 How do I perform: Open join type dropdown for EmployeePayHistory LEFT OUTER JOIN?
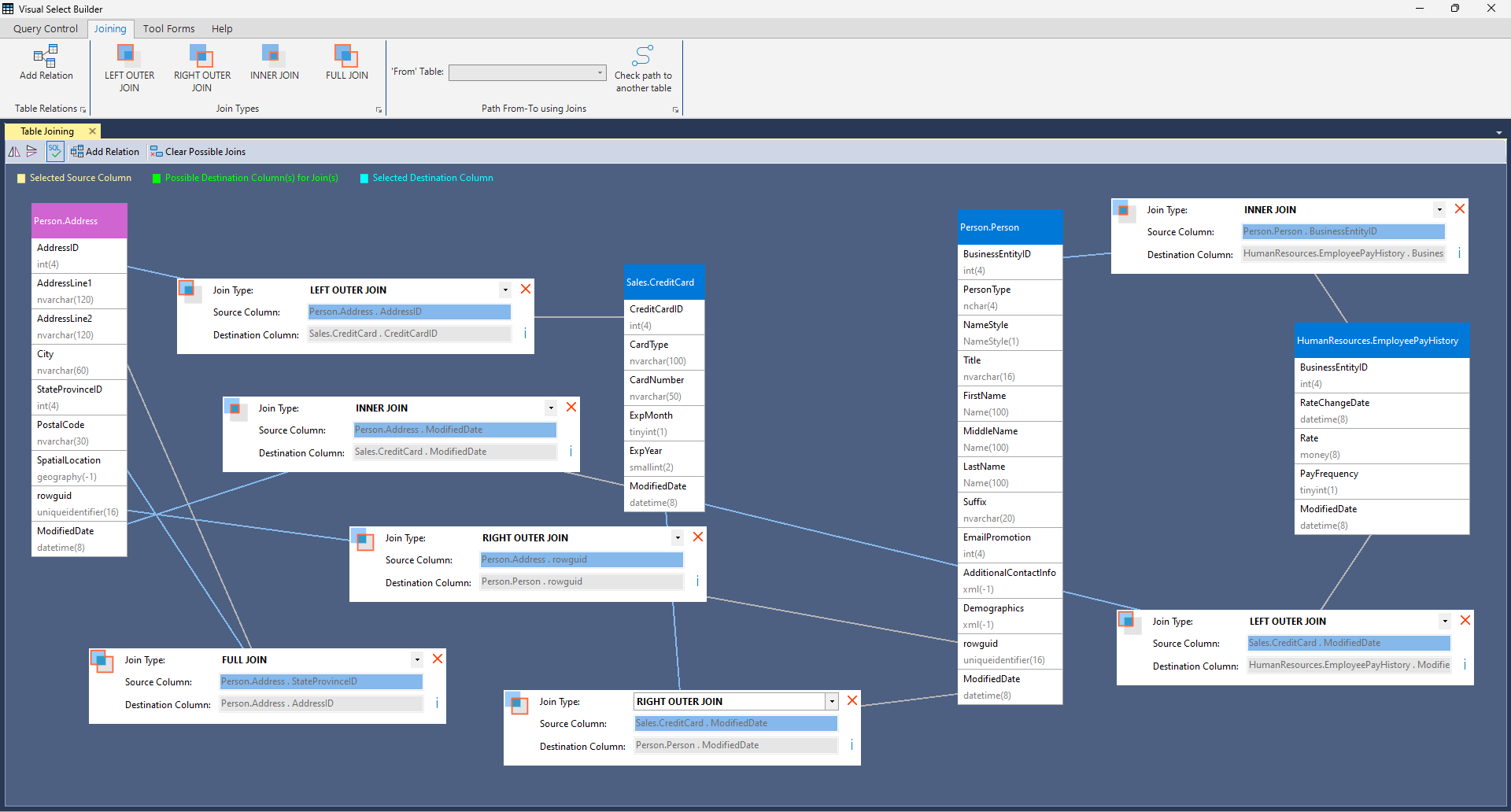tap(1445, 622)
